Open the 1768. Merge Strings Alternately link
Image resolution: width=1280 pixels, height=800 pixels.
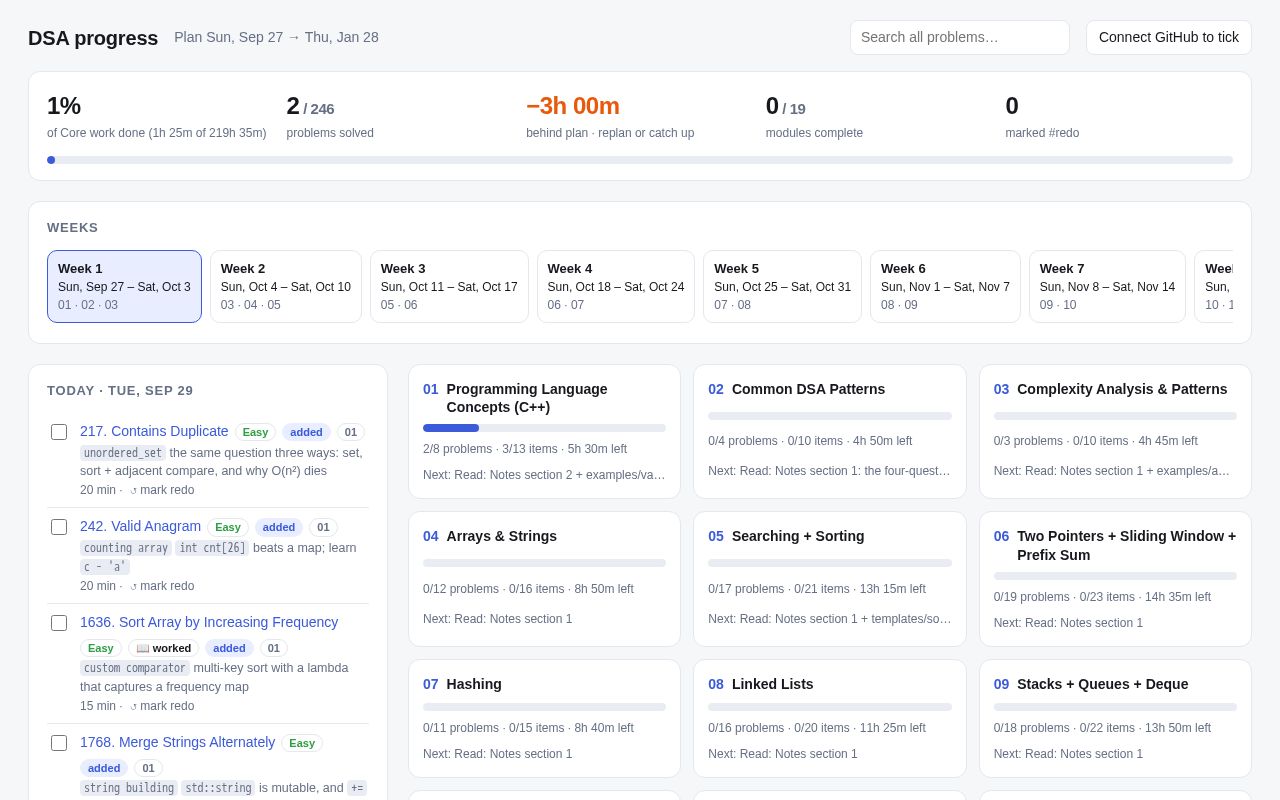pyautogui.click(x=177, y=742)
